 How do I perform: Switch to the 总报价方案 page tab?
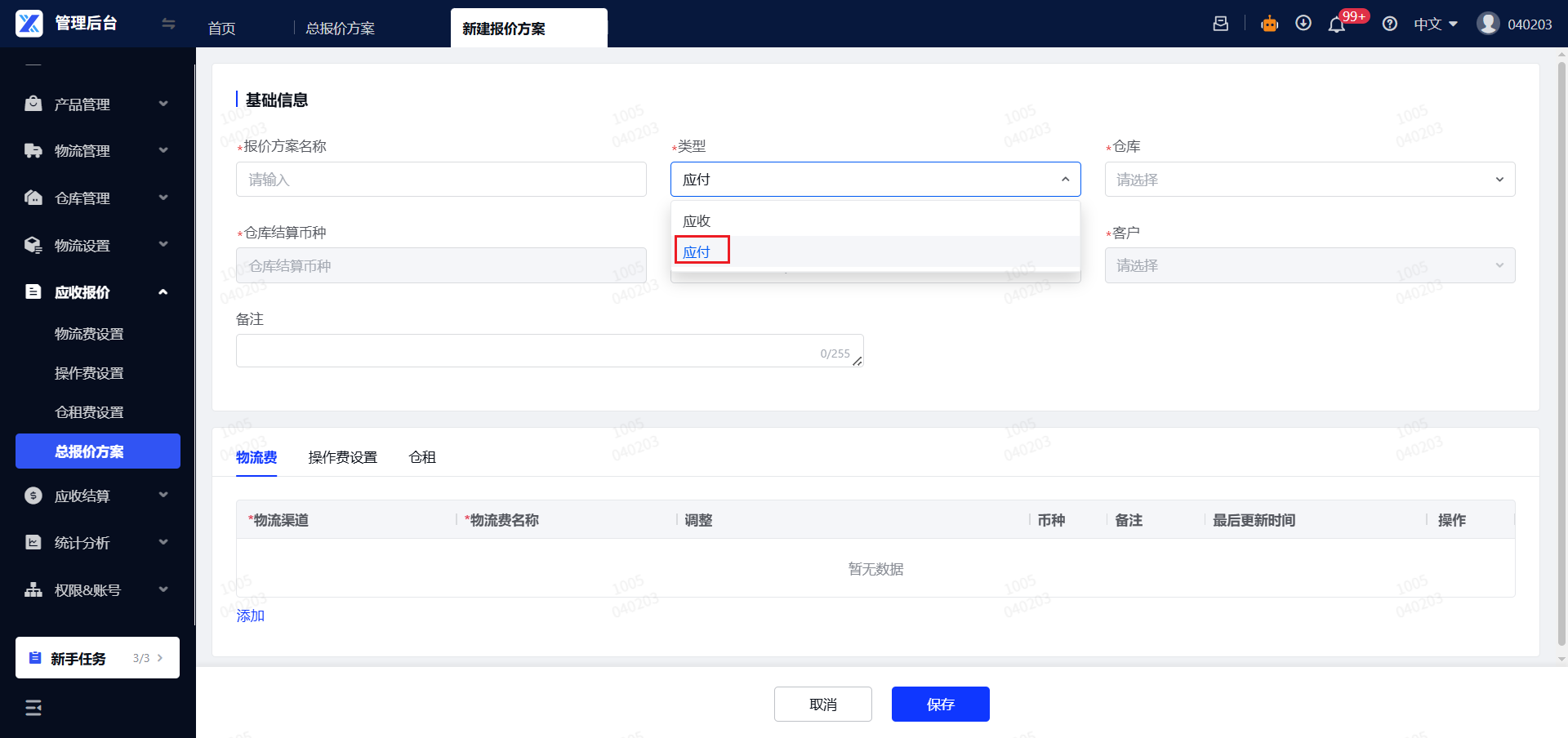[341, 29]
